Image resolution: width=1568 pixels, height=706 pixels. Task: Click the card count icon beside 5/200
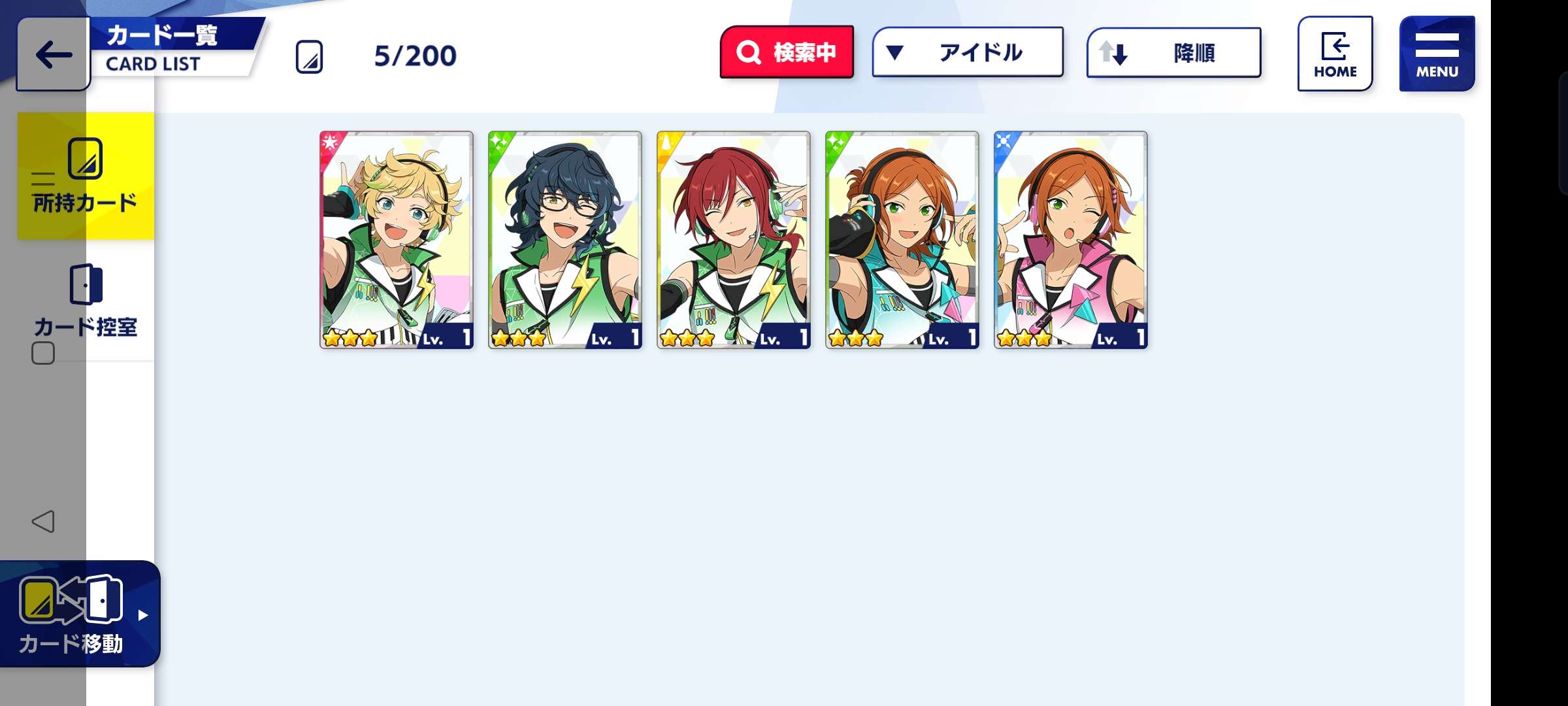tap(309, 57)
